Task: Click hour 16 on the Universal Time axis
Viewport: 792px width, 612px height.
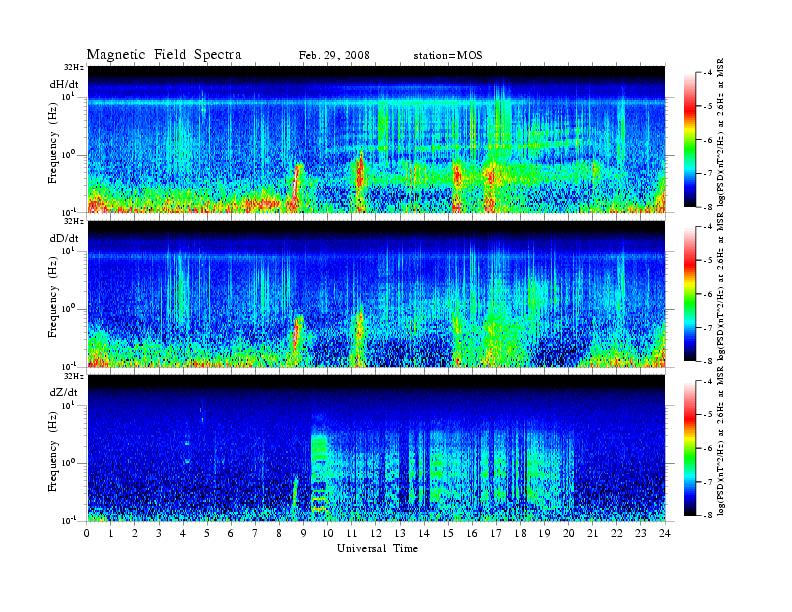Action: point(472,533)
